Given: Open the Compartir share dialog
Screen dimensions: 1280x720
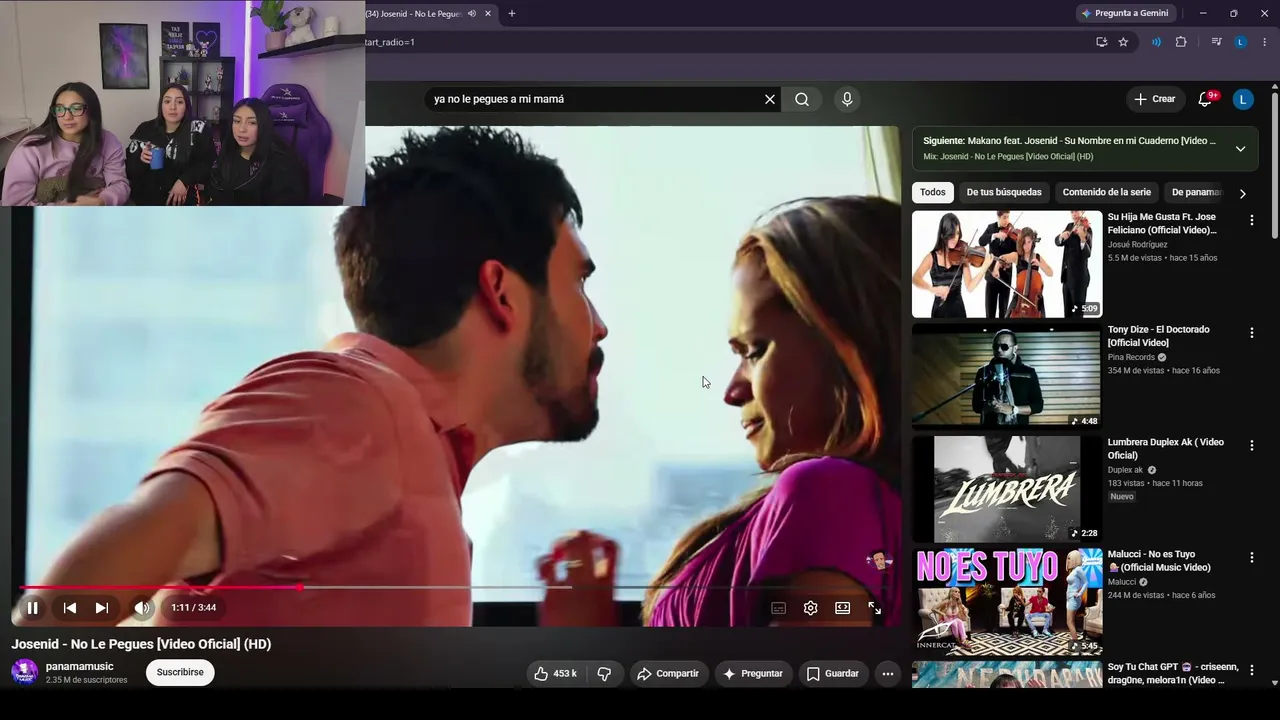Looking at the screenshot, I should click(x=669, y=674).
